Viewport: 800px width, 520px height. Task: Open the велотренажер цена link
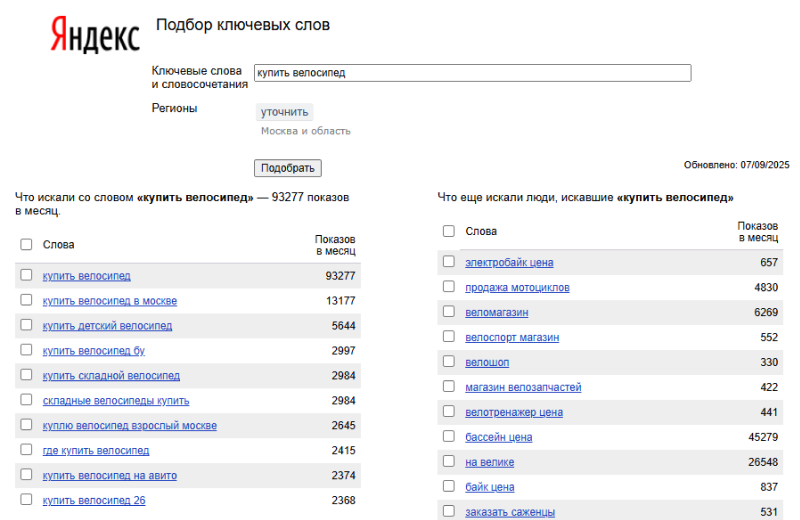(514, 412)
